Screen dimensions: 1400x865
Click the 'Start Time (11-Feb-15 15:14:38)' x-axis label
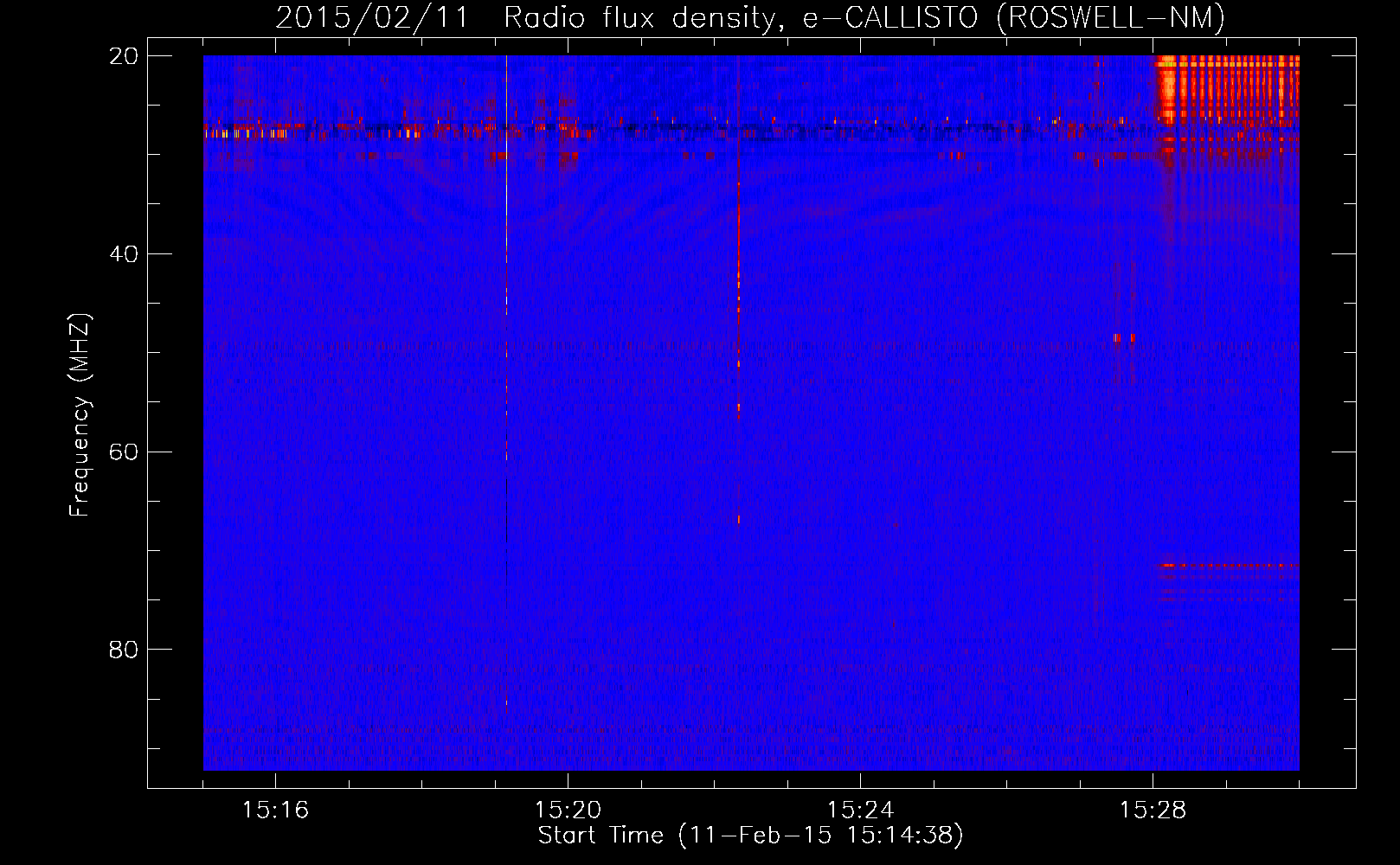click(750, 836)
